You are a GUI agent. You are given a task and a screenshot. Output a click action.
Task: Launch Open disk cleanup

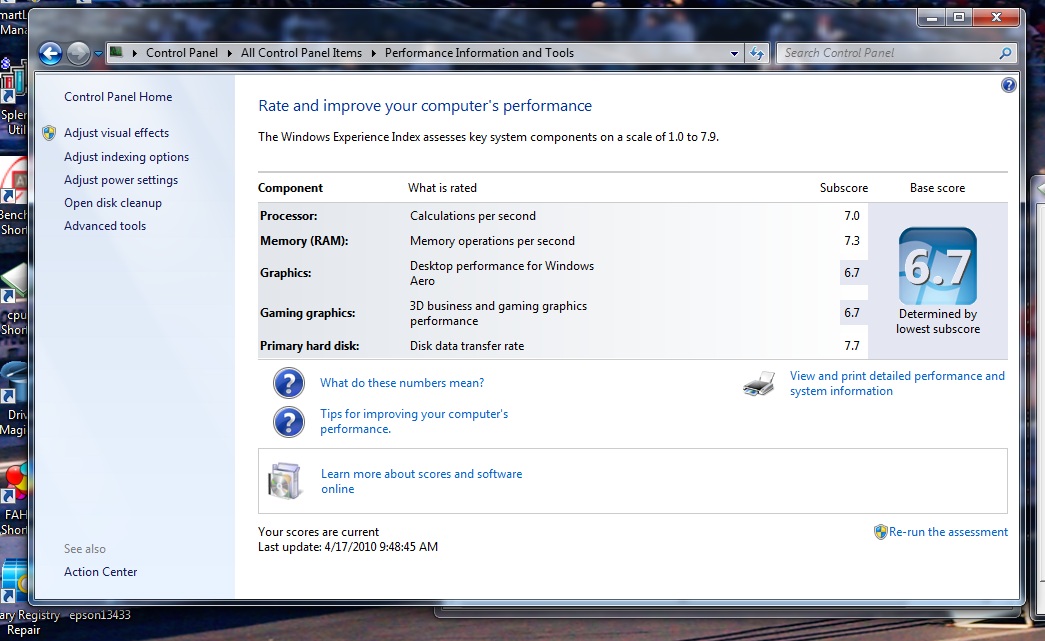pyautogui.click(x=113, y=203)
